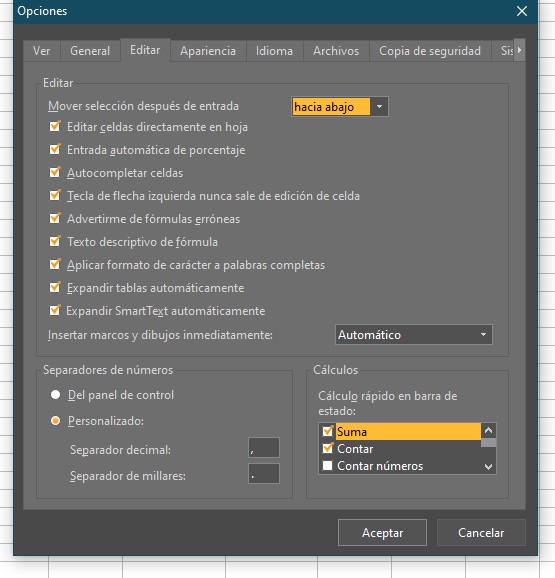Click the 'Separador decimal' input field

click(264, 448)
